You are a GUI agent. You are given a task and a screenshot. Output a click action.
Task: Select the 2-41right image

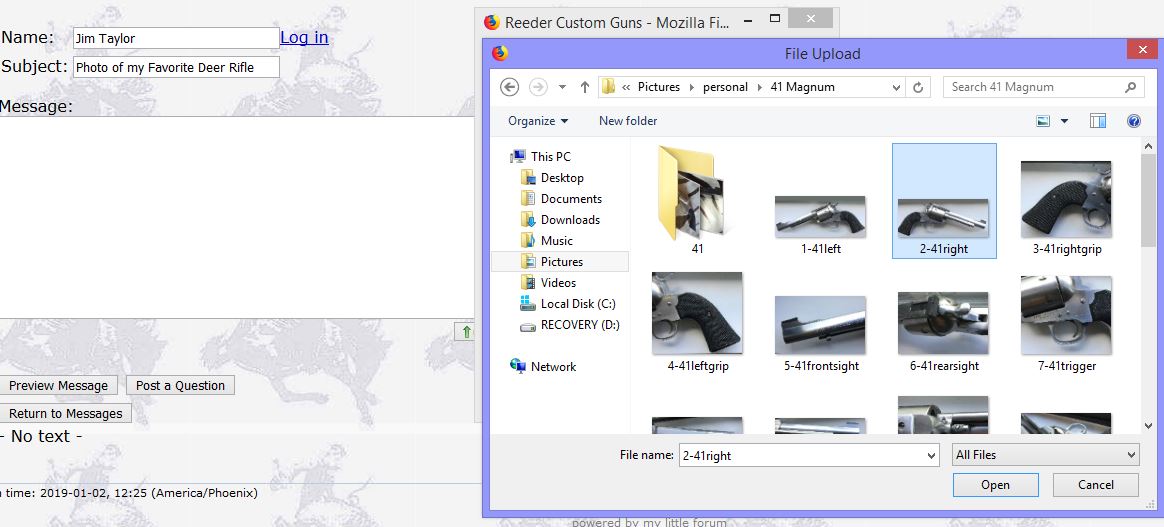944,200
